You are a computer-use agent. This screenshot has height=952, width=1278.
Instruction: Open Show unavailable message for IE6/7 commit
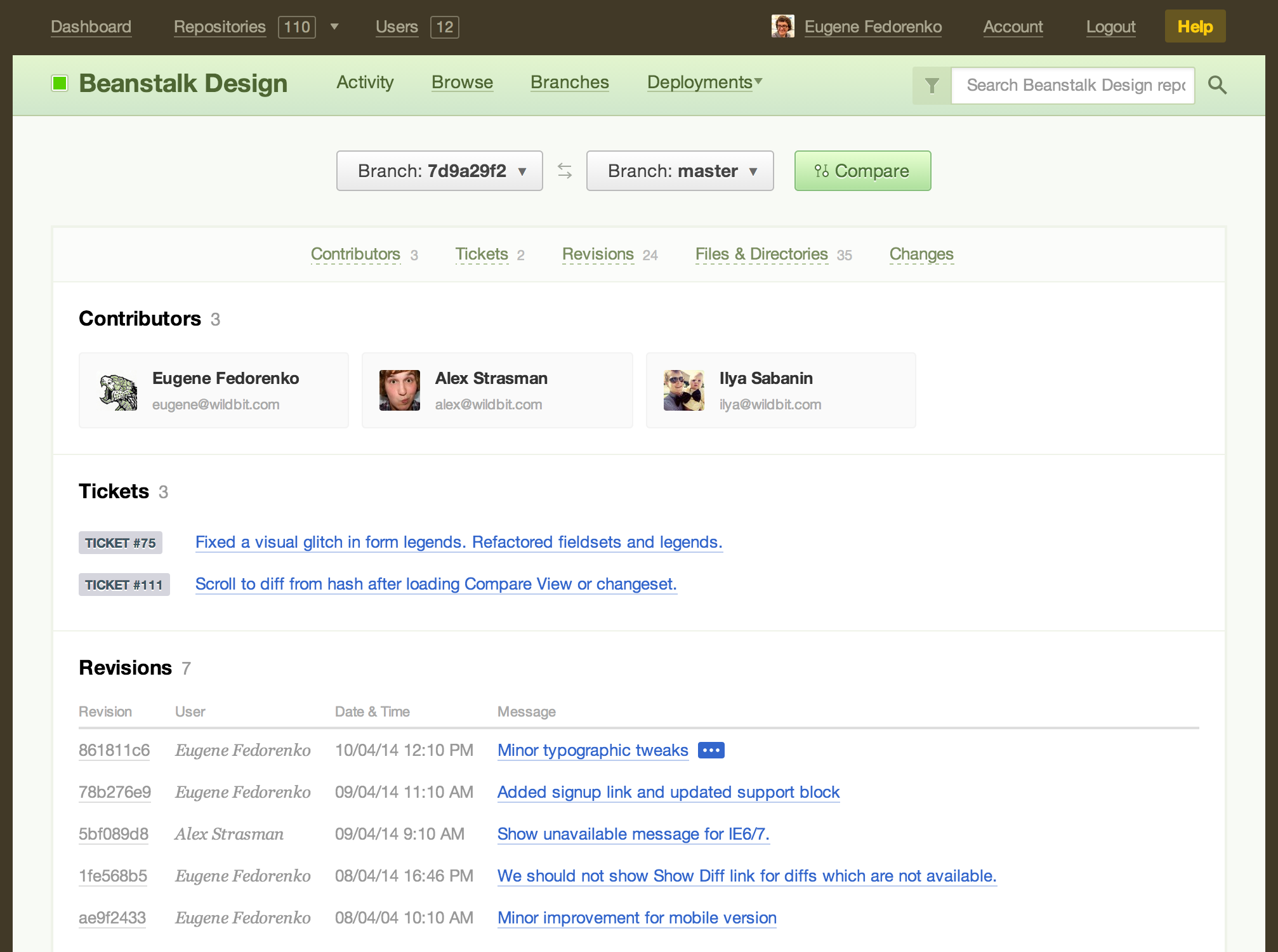pyautogui.click(x=633, y=834)
